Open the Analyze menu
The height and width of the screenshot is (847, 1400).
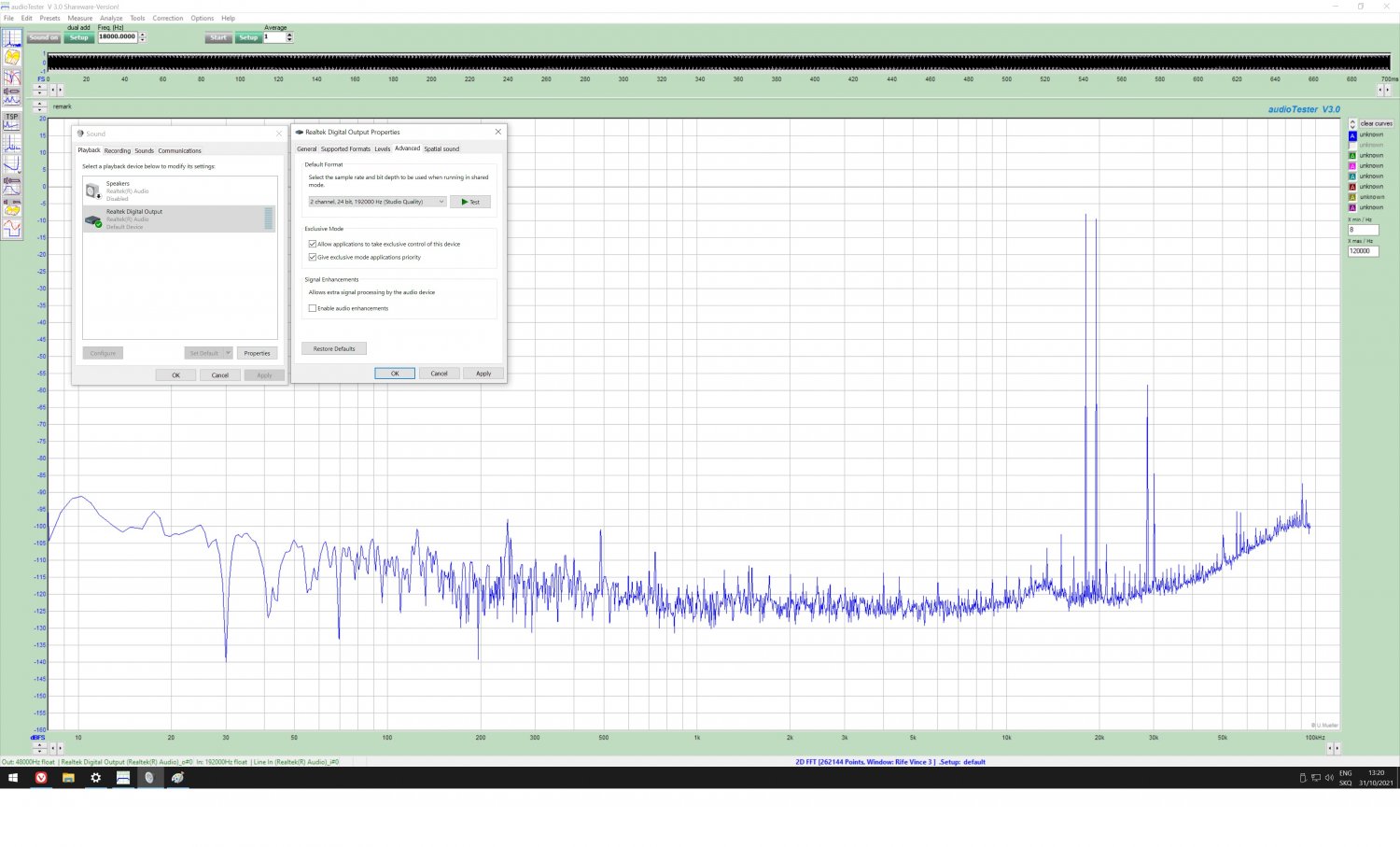coord(111,18)
